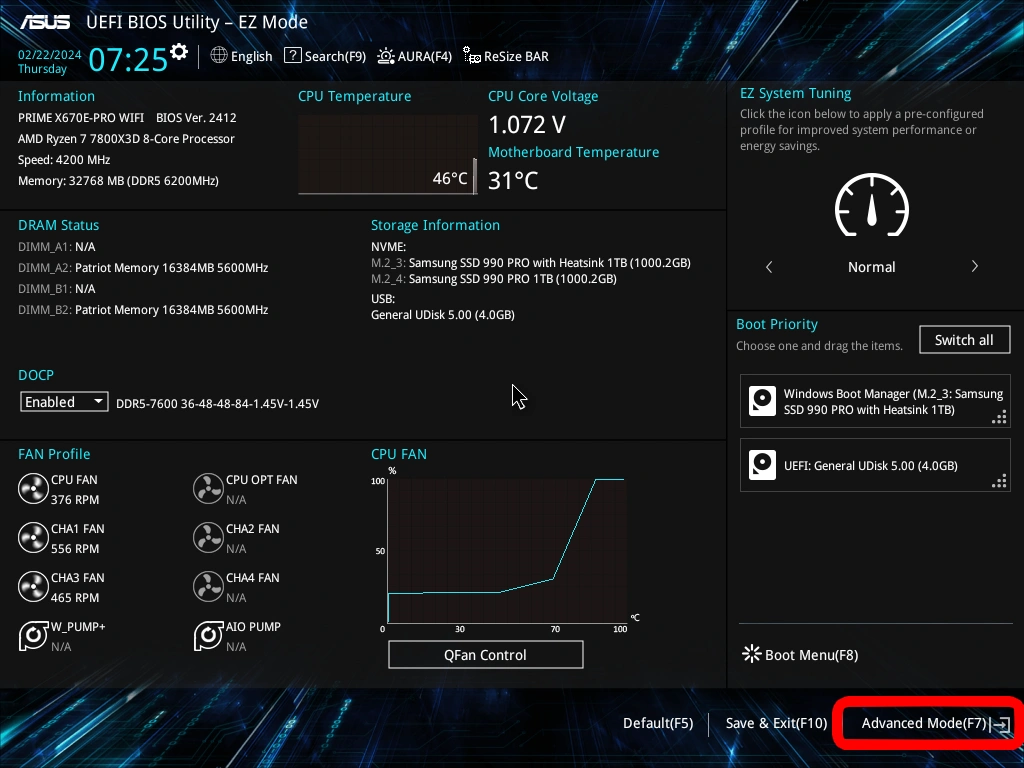Toggle the ReSize BAR icon
Image resolution: width=1024 pixels, height=768 pixels.
[x=472, y=56]
